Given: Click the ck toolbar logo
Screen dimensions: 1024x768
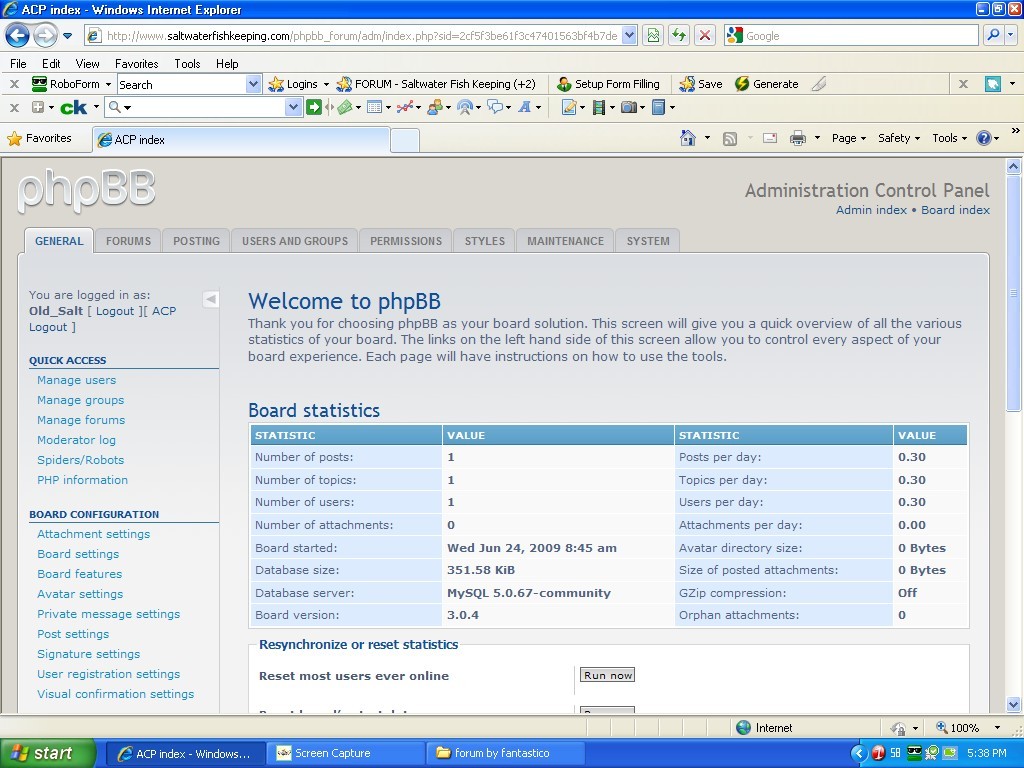Looking at the screenshot, I should [73, 107].
